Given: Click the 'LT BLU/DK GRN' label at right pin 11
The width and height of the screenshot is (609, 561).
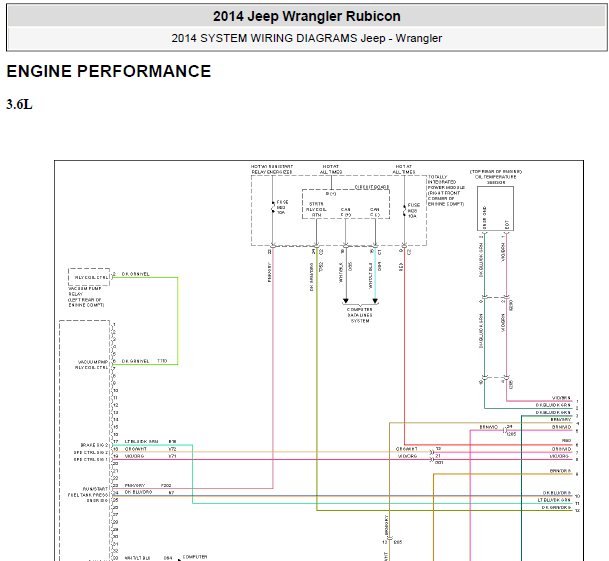Looking at the screenshot, I should point(554,500).
